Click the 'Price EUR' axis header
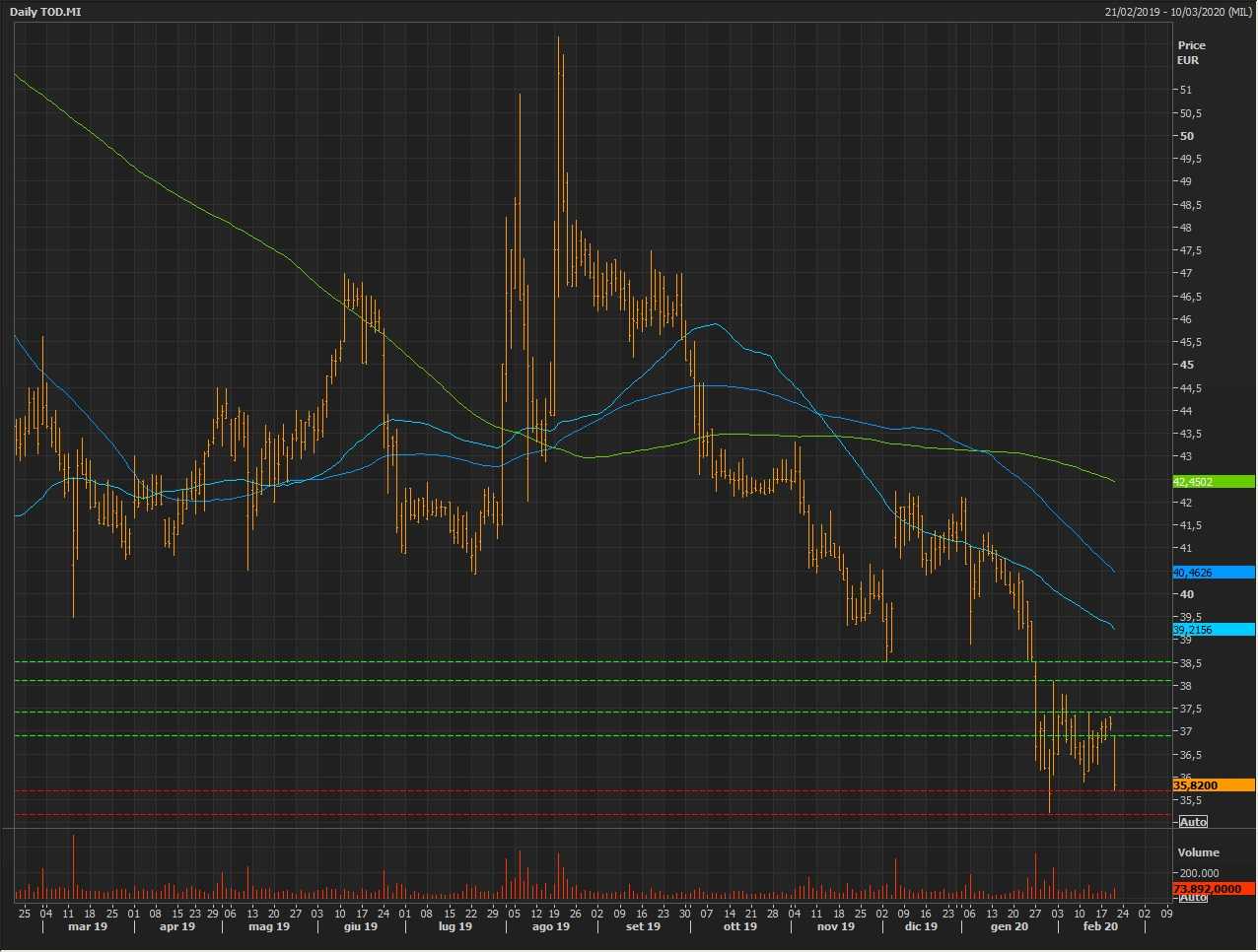This screenshot has width=1258, height=952. [x=1191, y=52]
